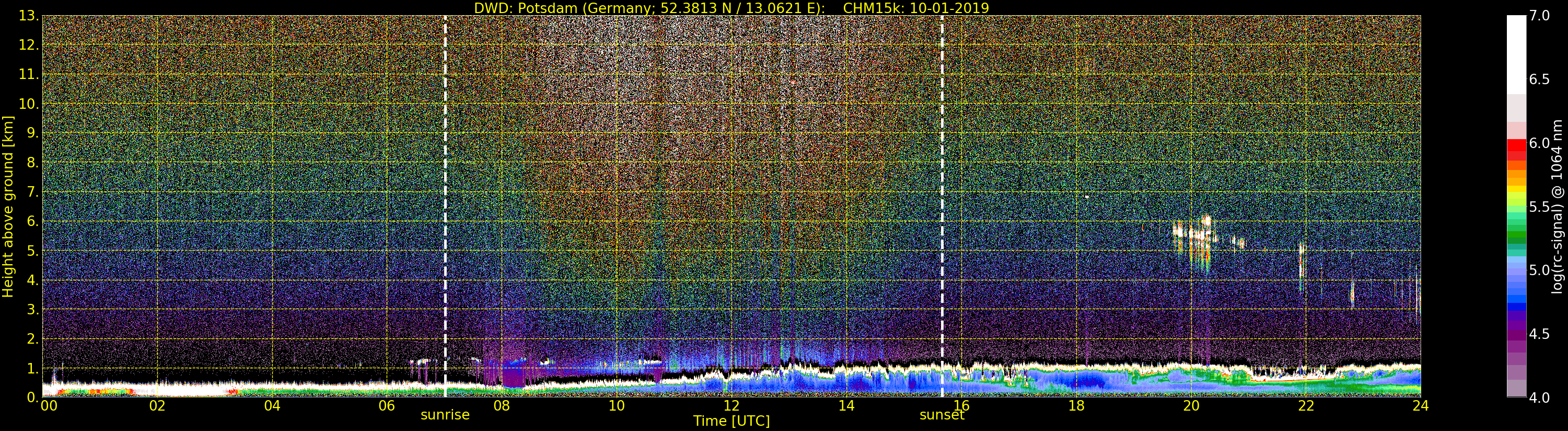Image resolution: width=1568 pixels, height=431 pixels.
Task: Click the height axis tick "2."
Action: 32,338
